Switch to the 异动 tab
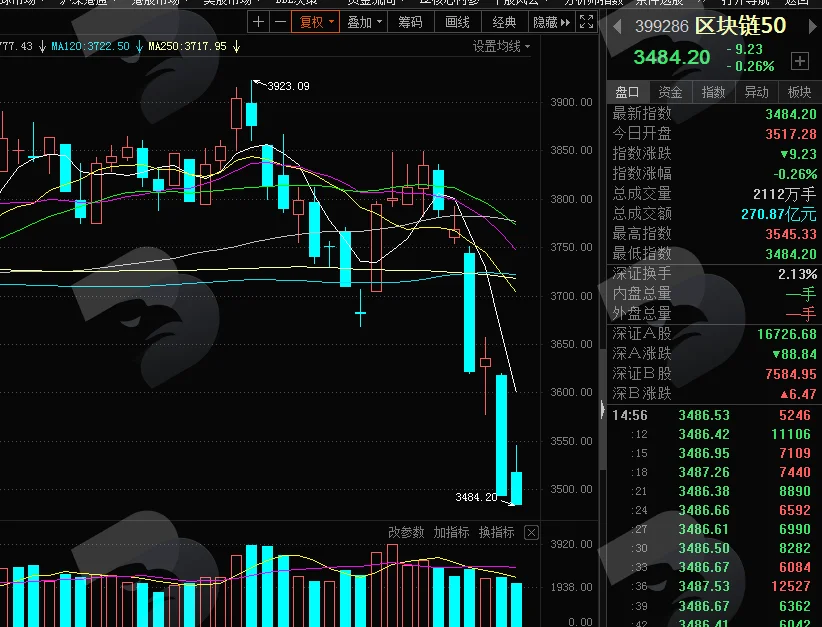Viewport: 822px width, 627px height. pyautogui.click(x=756, y=92)
